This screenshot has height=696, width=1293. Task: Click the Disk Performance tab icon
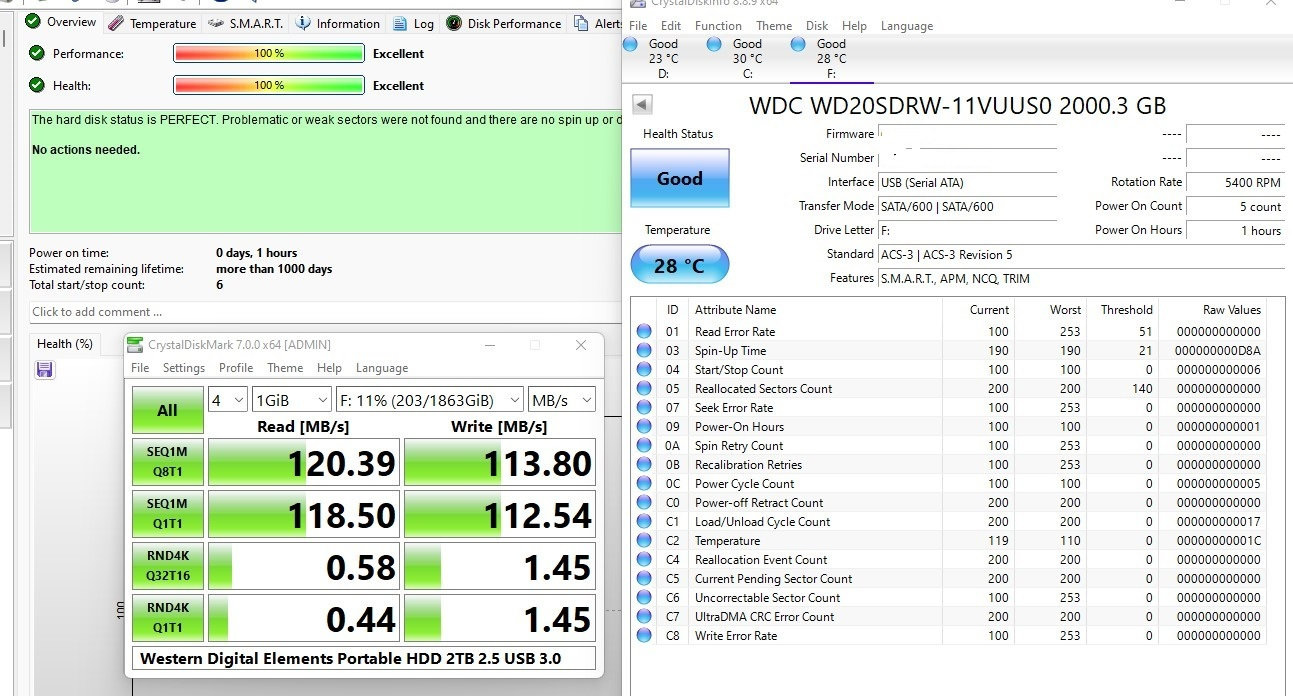(453, 23)
